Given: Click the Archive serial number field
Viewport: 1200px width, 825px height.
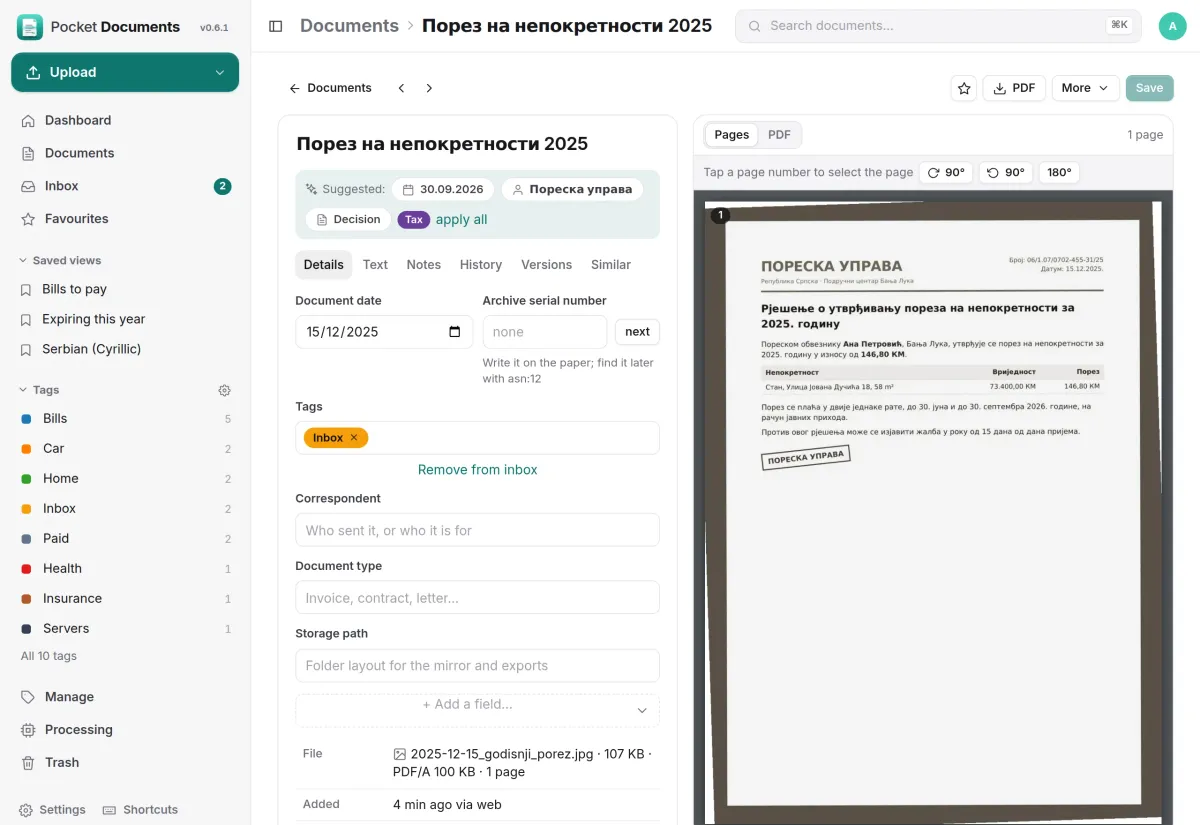Looking at the screenshot, I should (545, 332).
